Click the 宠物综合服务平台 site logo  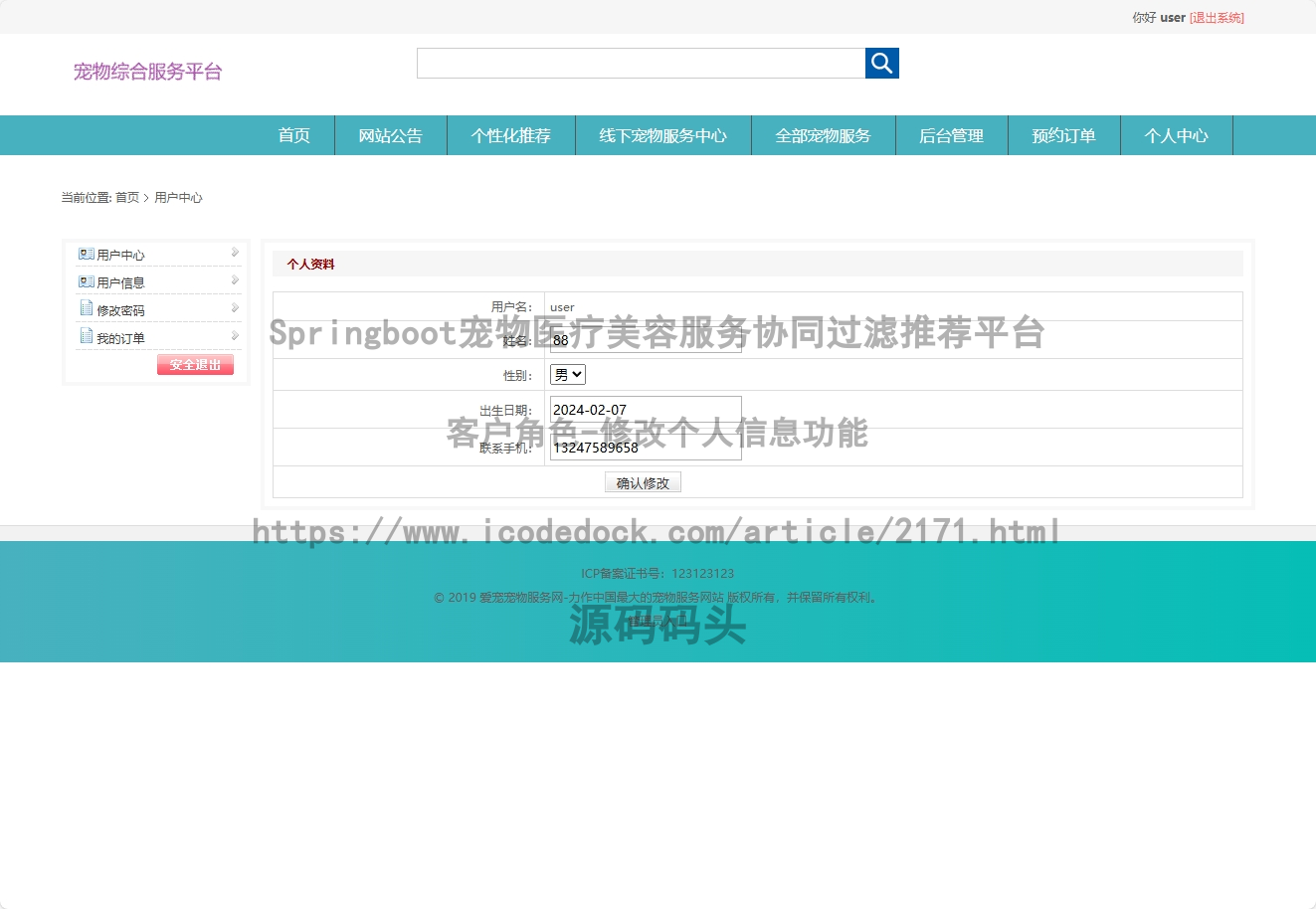(x=147, y=72)
